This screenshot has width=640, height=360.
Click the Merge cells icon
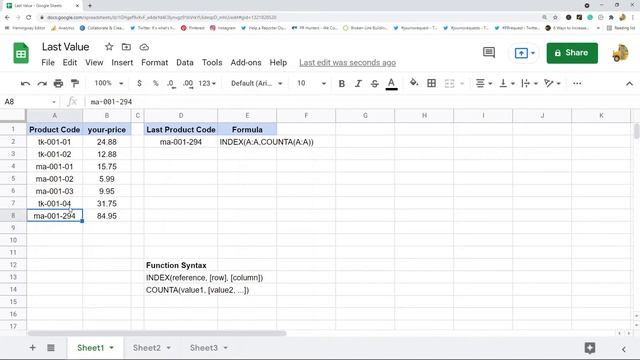click(x=449, y=83)
